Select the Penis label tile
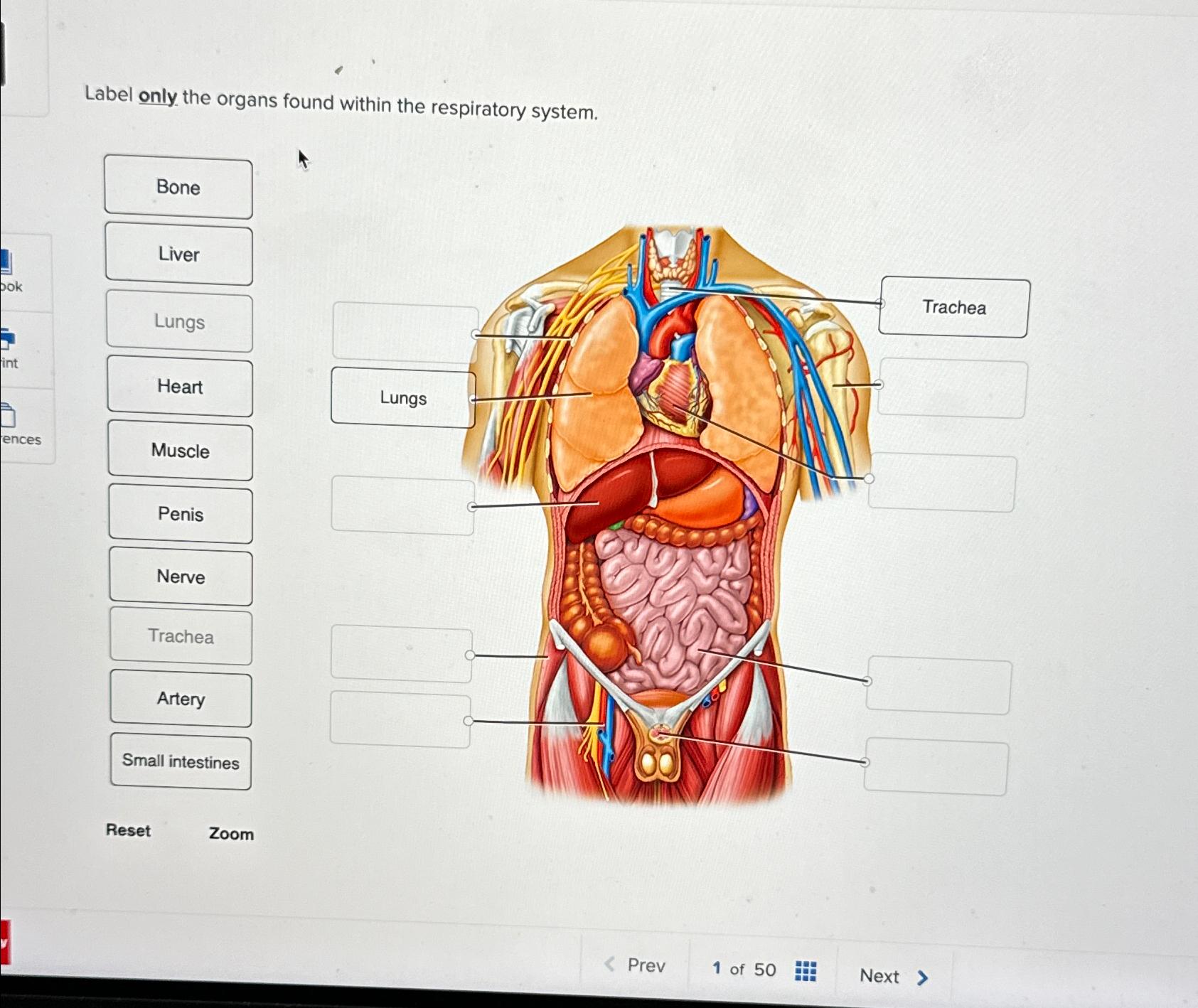Viewport: 1198px width, 1008px height. 181,514
